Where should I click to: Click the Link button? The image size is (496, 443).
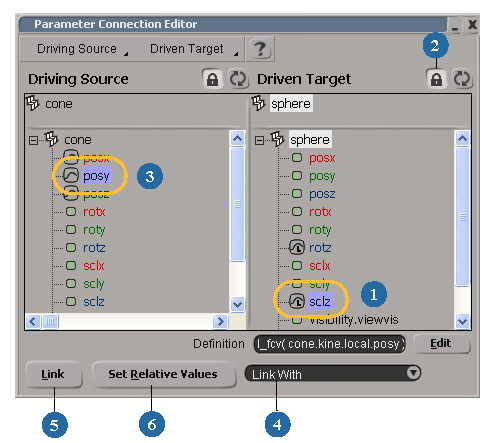pos(53,374)
